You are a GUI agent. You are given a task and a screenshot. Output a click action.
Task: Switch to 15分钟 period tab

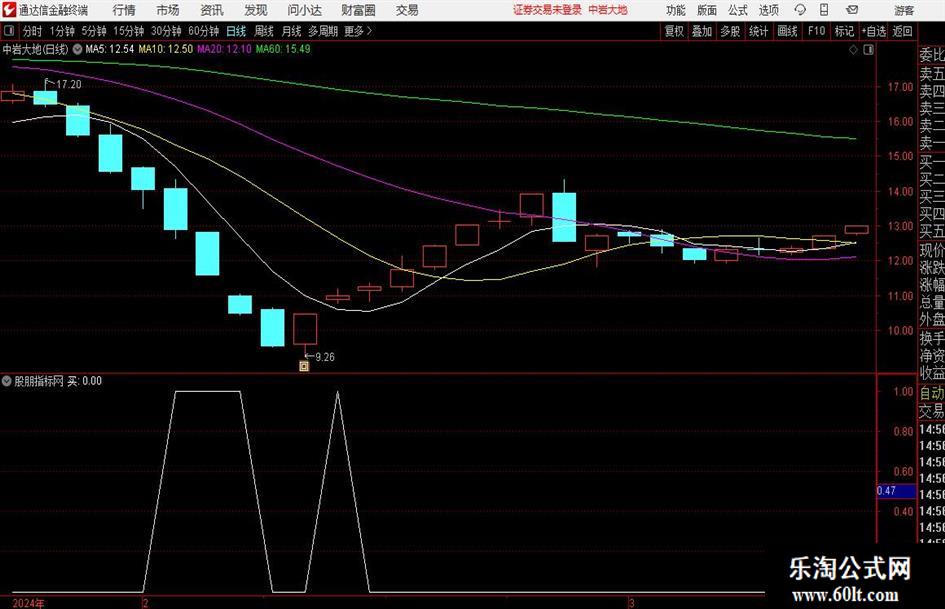[128, 31]
